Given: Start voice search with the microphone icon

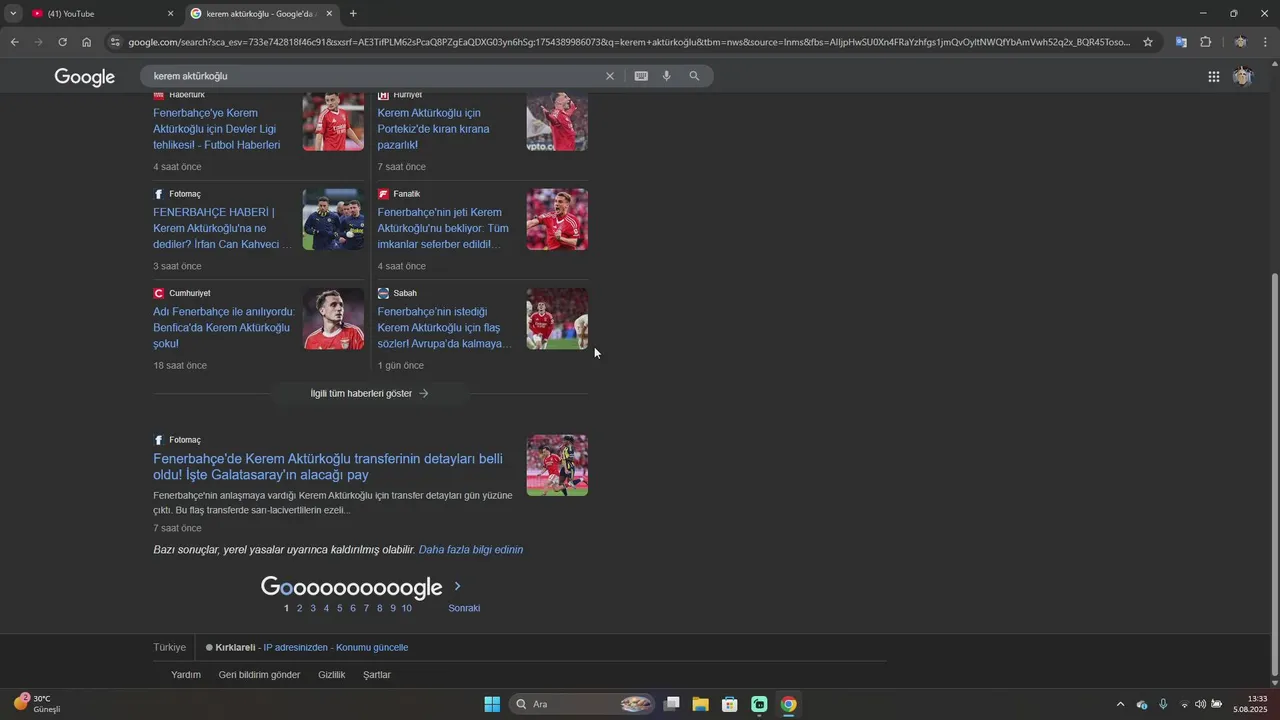Looking at the screenshot, I should click(667, 76).
